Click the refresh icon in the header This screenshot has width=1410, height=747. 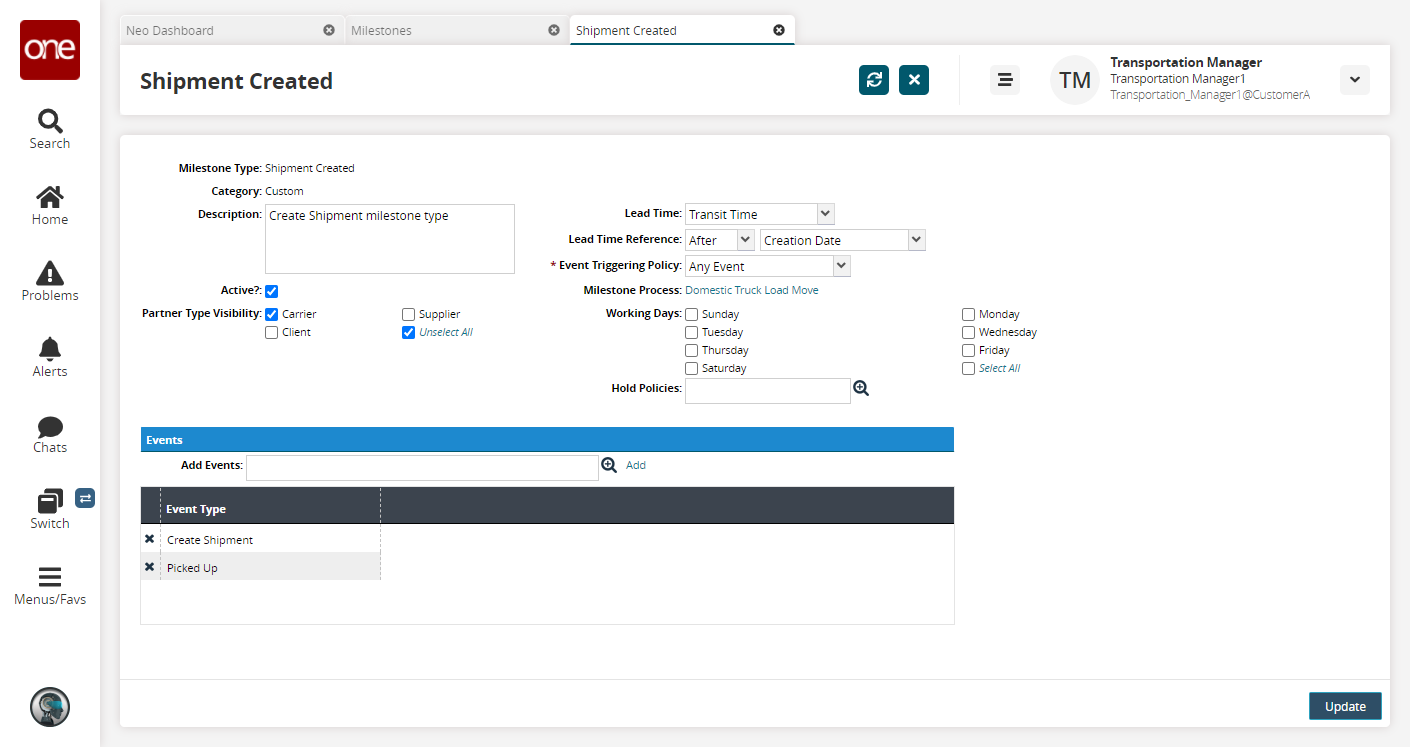coord(873,80)
